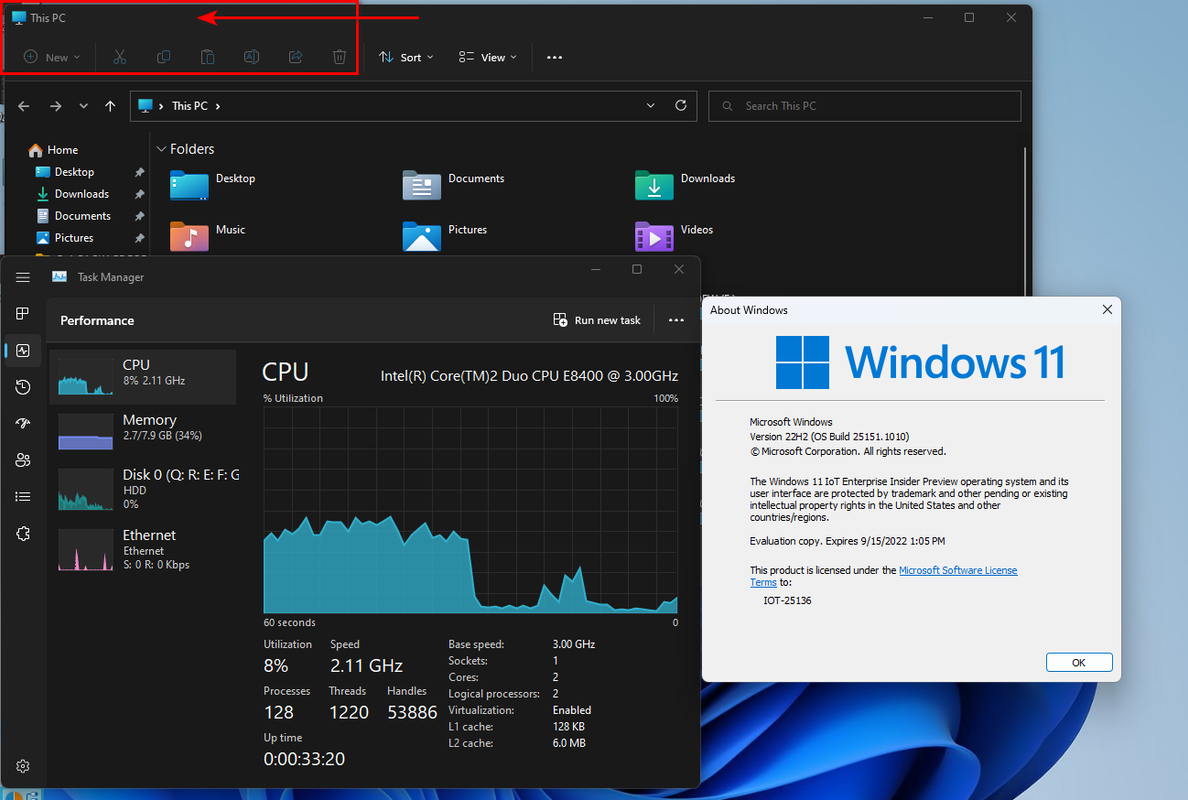Select Disk 0 in the Performance list
Screen dimensions: 1188x800
click(x=143, y=489)
